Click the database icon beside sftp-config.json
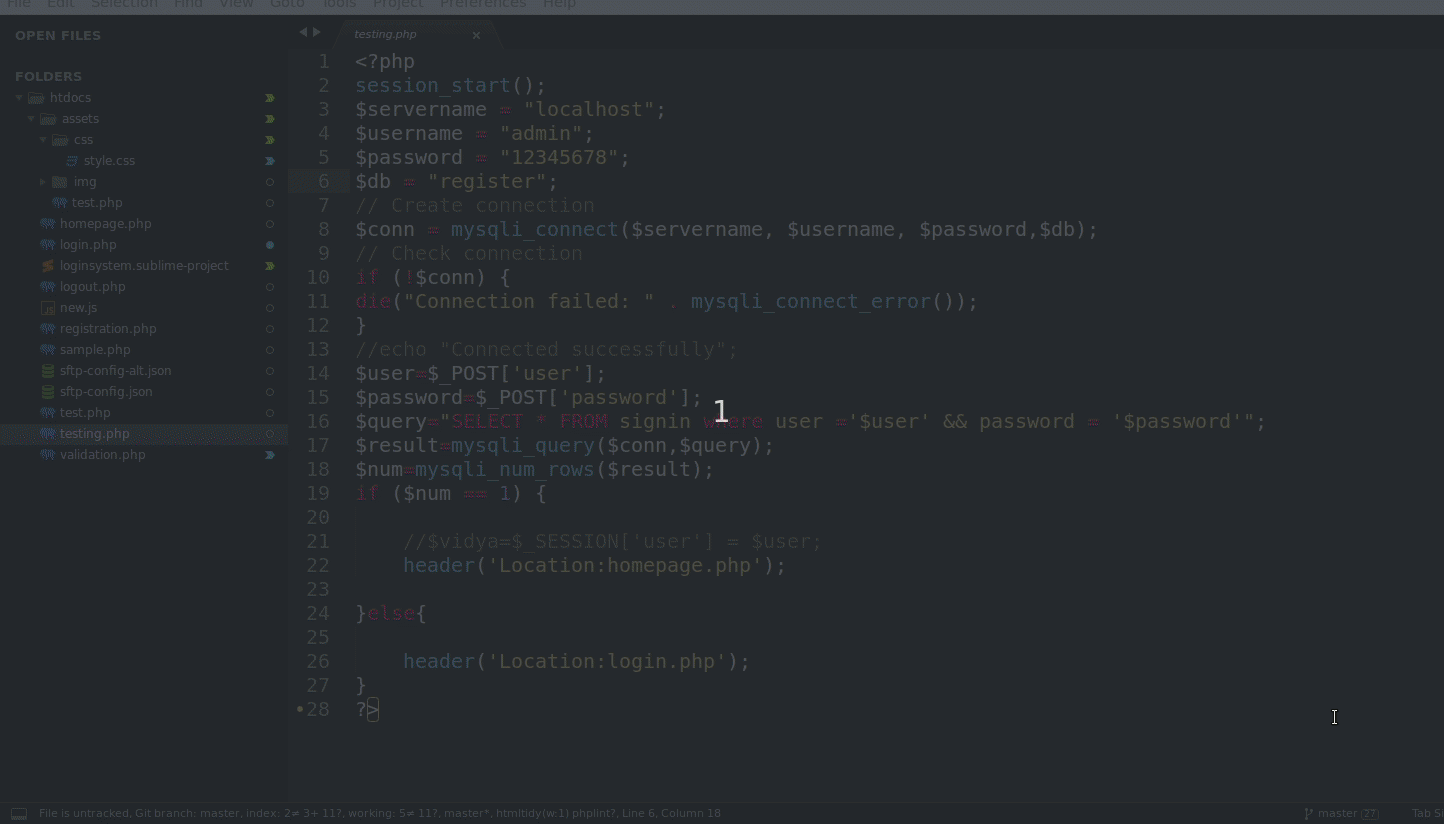1444x824 pixels. click(47, 392)
